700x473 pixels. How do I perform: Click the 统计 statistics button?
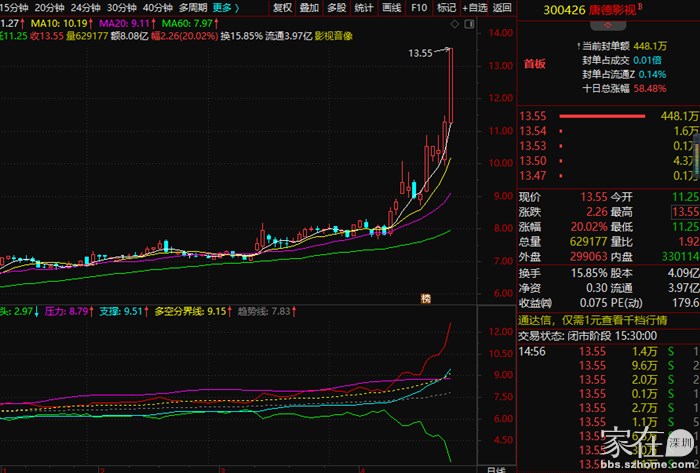[364, 7]
